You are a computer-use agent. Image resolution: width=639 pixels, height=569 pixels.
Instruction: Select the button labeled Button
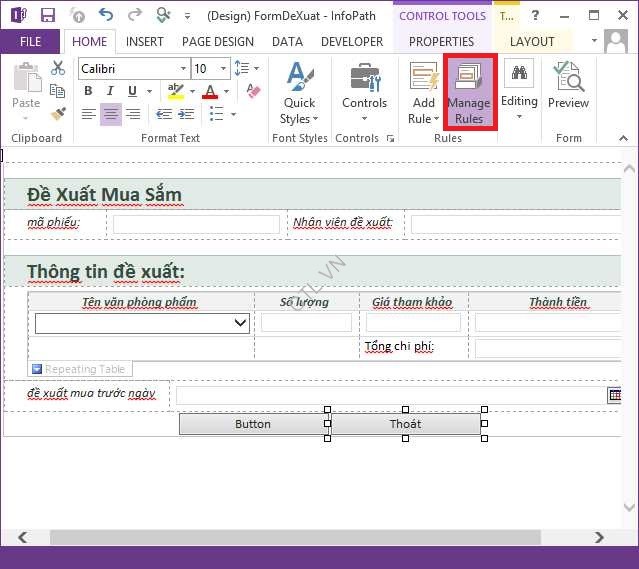tap(252, 424)
